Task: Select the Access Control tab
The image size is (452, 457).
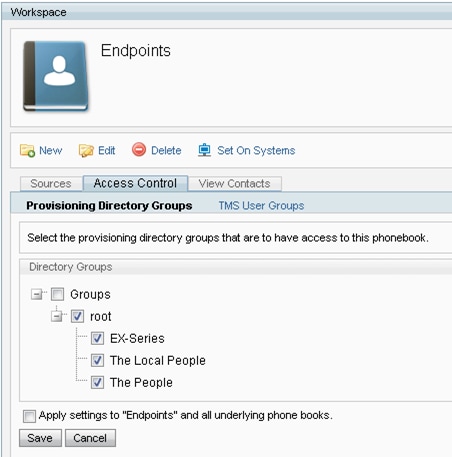Action: pos(135,183)
